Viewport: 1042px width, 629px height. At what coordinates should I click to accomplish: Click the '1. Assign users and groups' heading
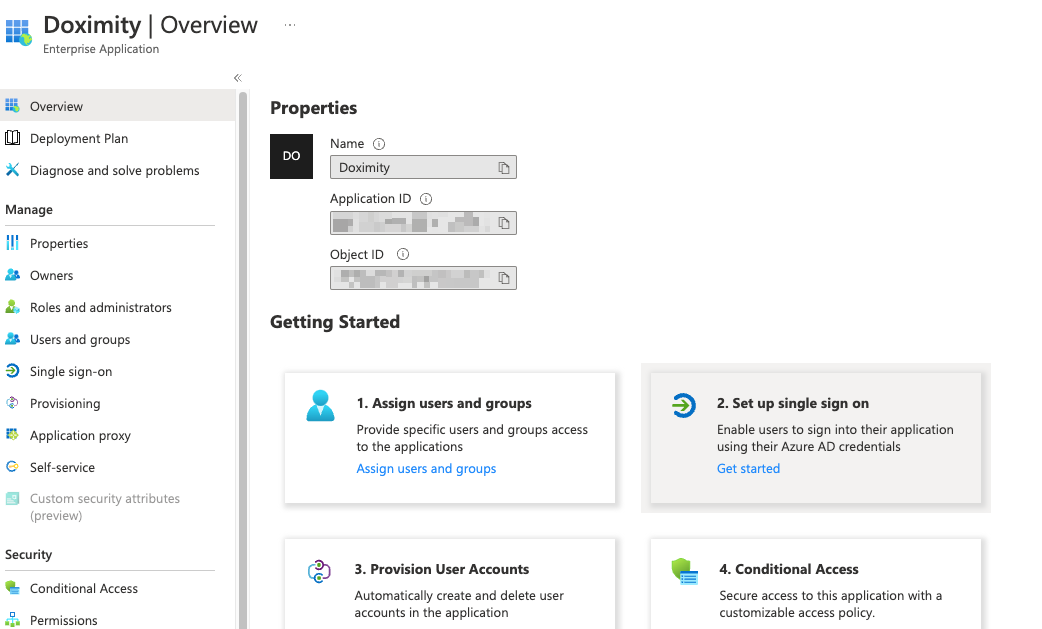[444, 403]
